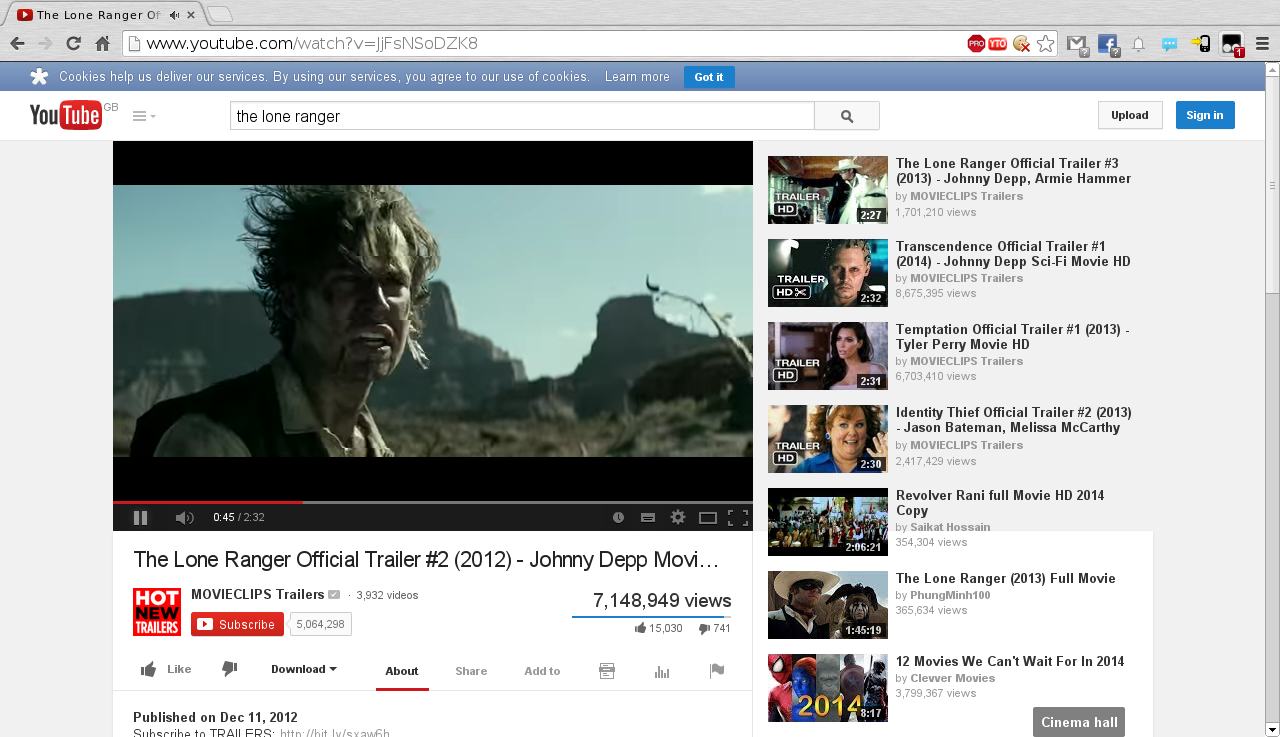
Task: Open the Gmail checker extension
Action: 1077,44
